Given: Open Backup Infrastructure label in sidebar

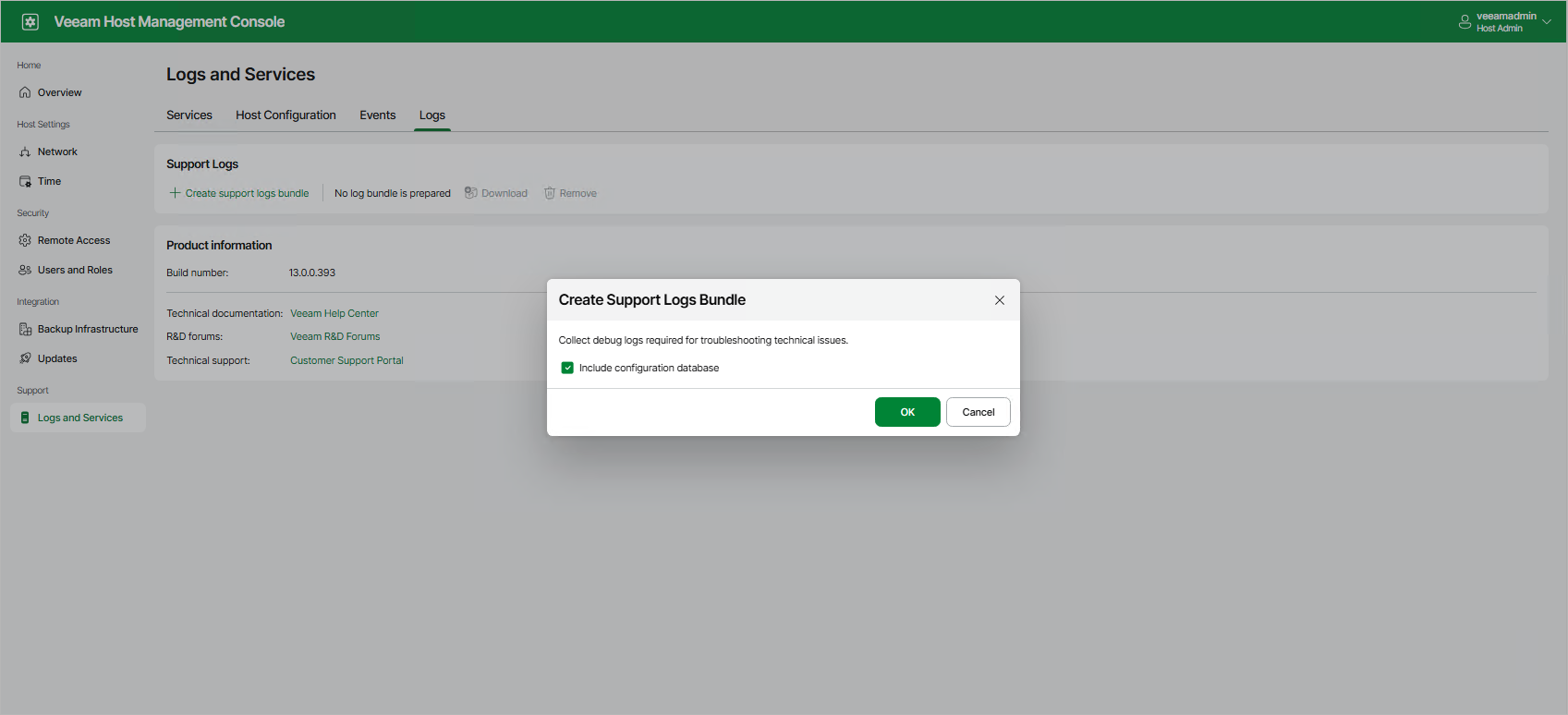Looking at the screenshot, I should click(88, 329).
